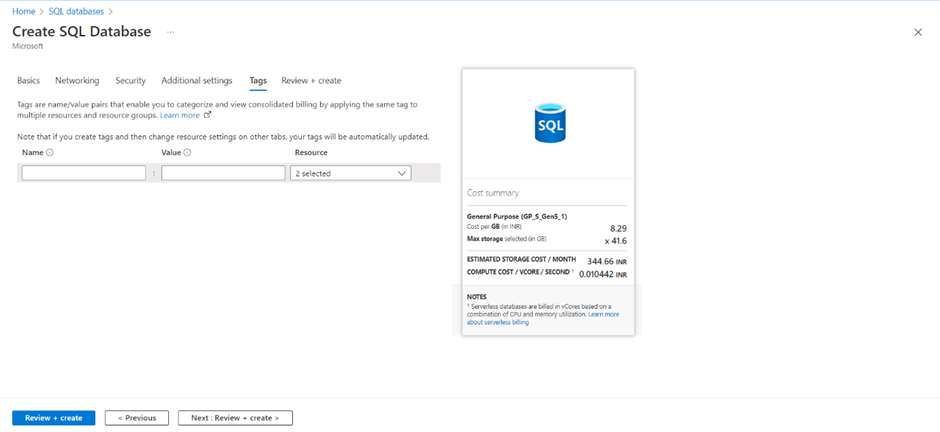This screenshot has width=940, height=432.
Task: Open the Additional settings tab
Action: (x=197, y=80)
